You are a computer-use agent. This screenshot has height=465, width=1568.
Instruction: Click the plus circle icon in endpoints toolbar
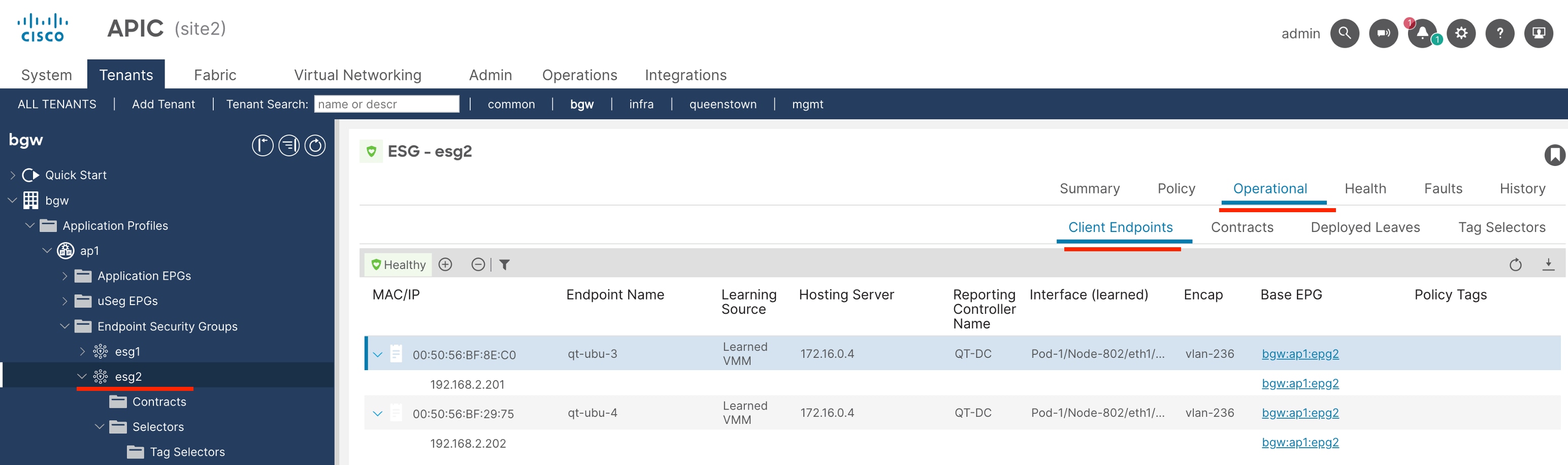click(445, 264)
